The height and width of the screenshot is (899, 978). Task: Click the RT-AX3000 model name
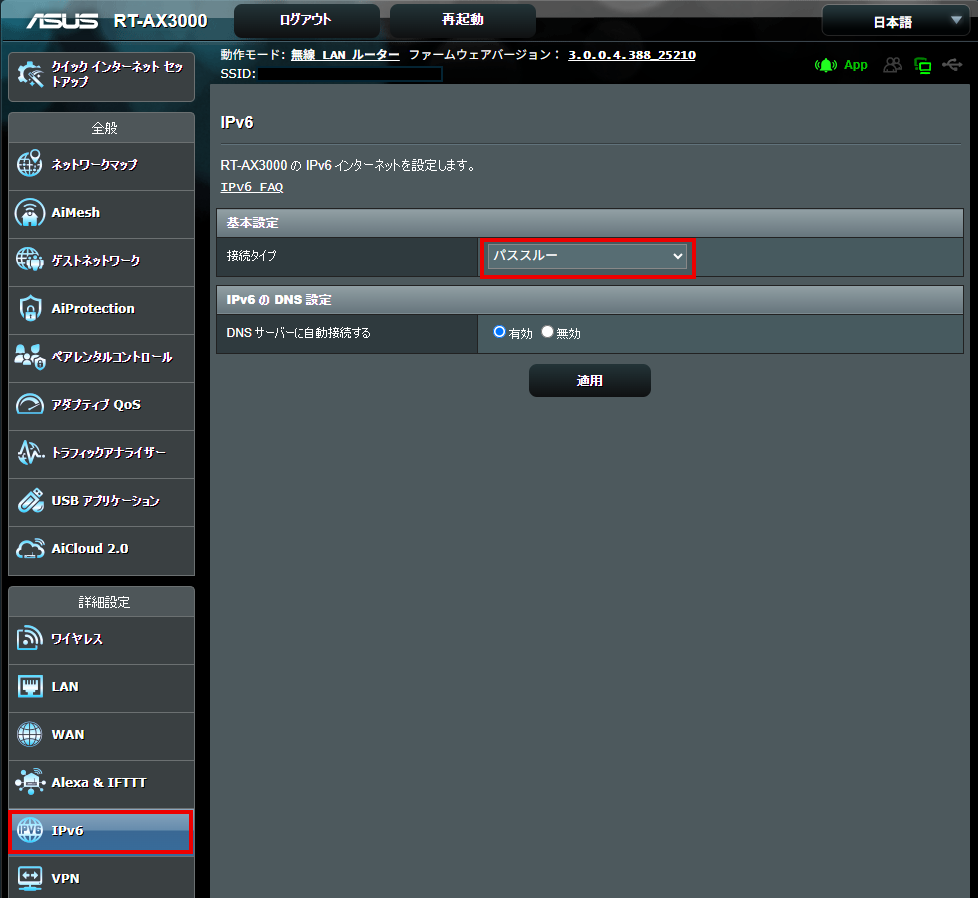pyautogui.click(x=160, y=21)
